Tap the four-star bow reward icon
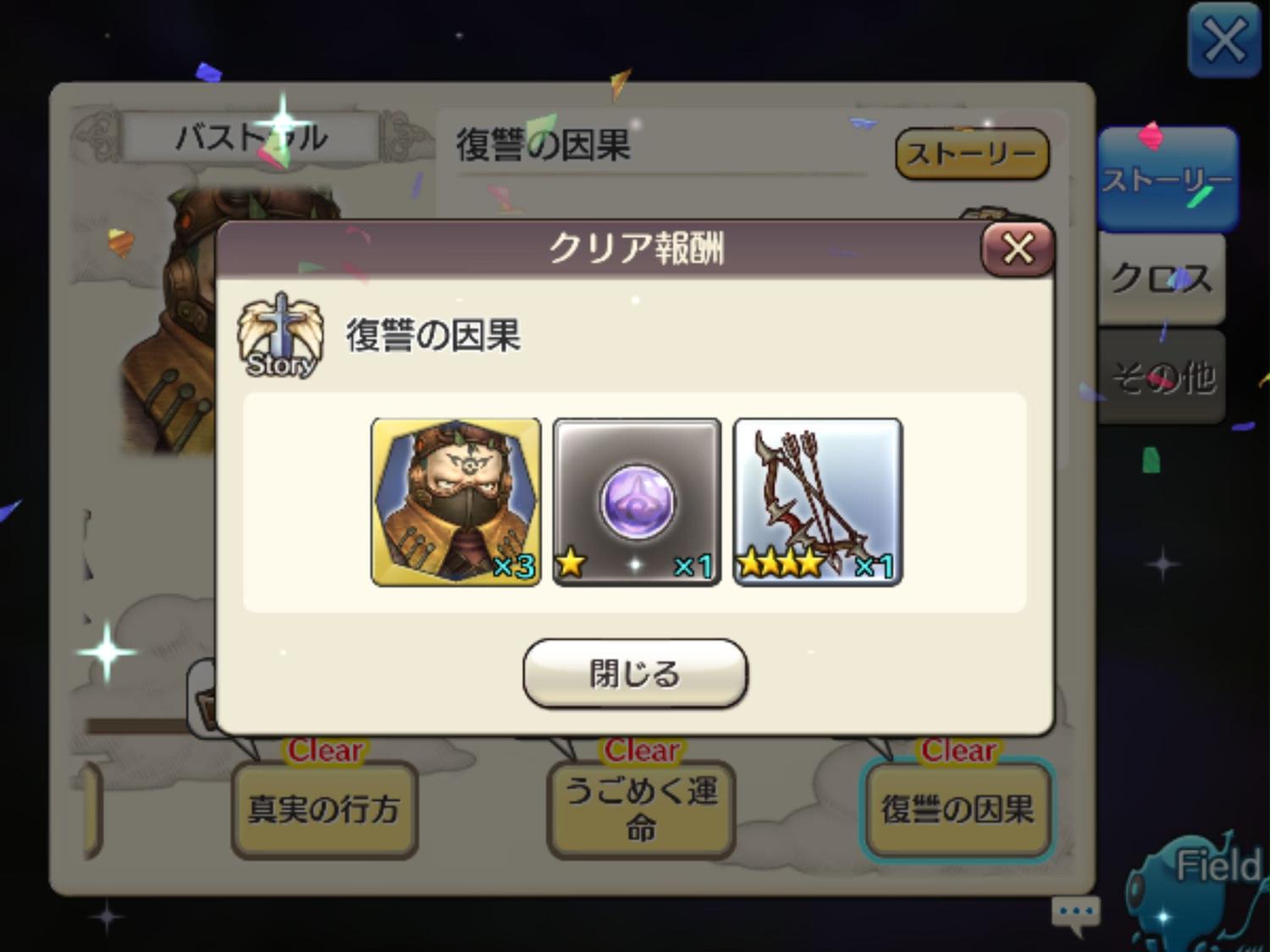The height and width of the screenshot is (952, 1270). point(818,501)
